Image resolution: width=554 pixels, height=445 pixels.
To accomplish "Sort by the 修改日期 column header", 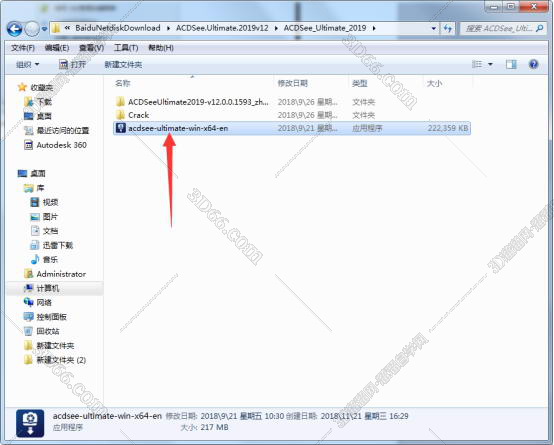I will pyautogui.click(x=293, y=83).
